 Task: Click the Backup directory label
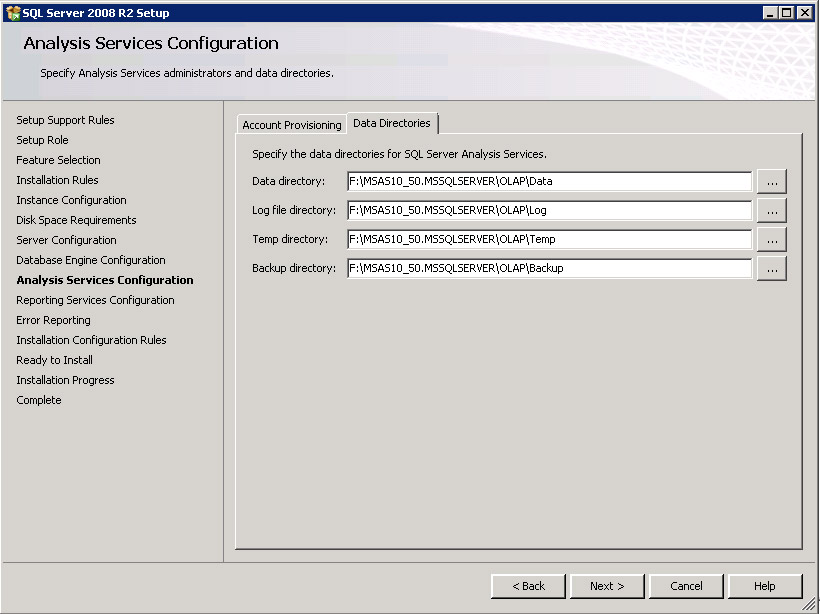(x=294, y=268)
